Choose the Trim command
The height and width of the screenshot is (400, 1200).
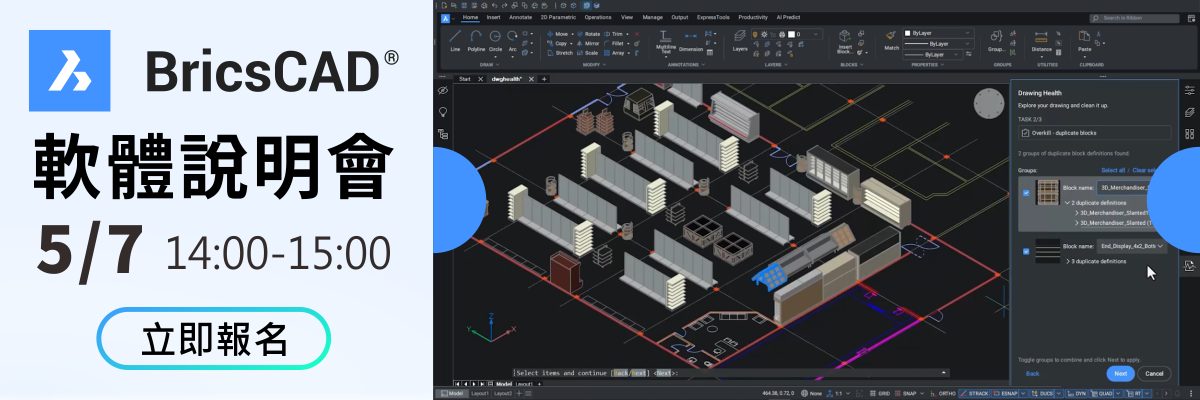pos(615,33)
